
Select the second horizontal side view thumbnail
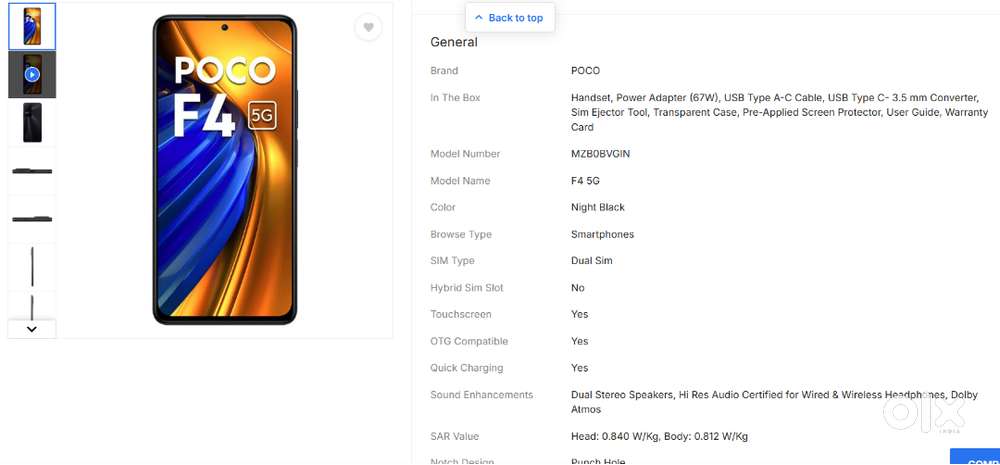point(32,219)
